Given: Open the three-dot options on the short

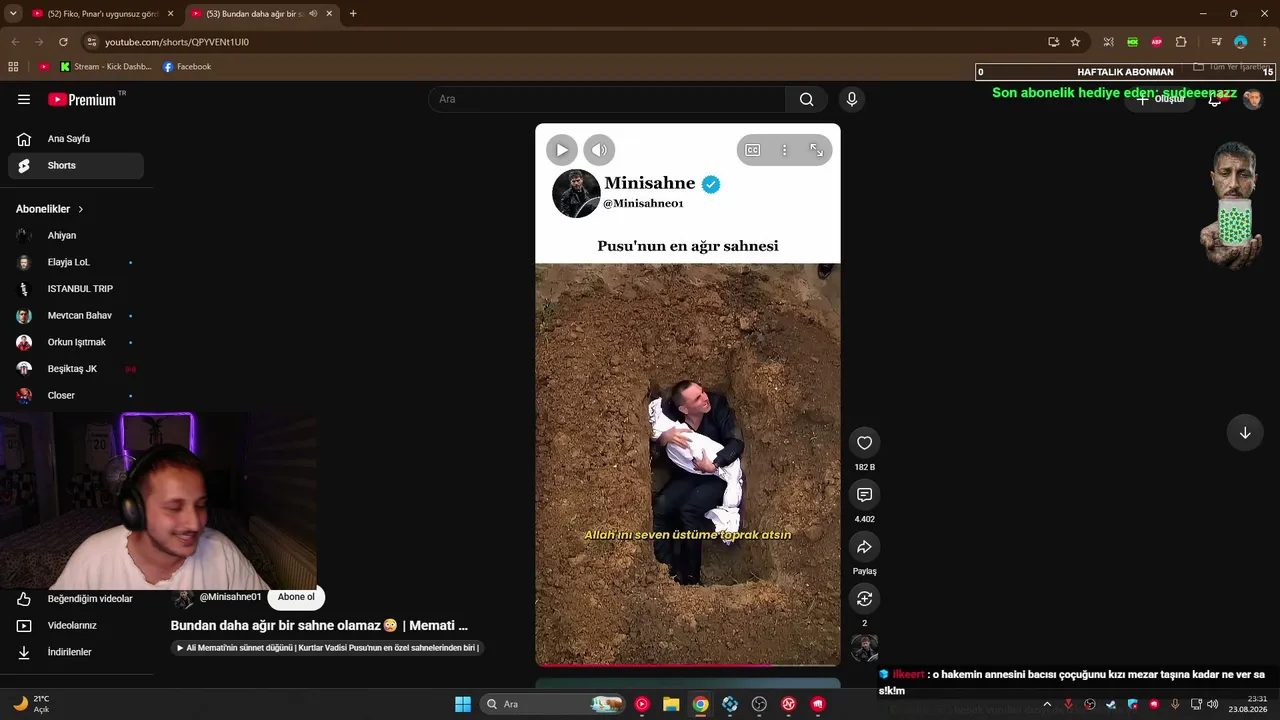Looking at the screenshot, I should 785,150.
